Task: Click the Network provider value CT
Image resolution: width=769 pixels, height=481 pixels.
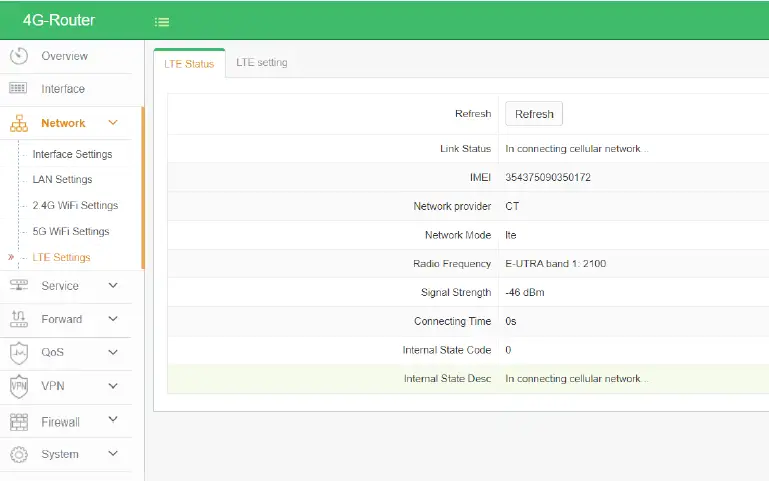Action: pyautogui.click(x=512, y=206)
